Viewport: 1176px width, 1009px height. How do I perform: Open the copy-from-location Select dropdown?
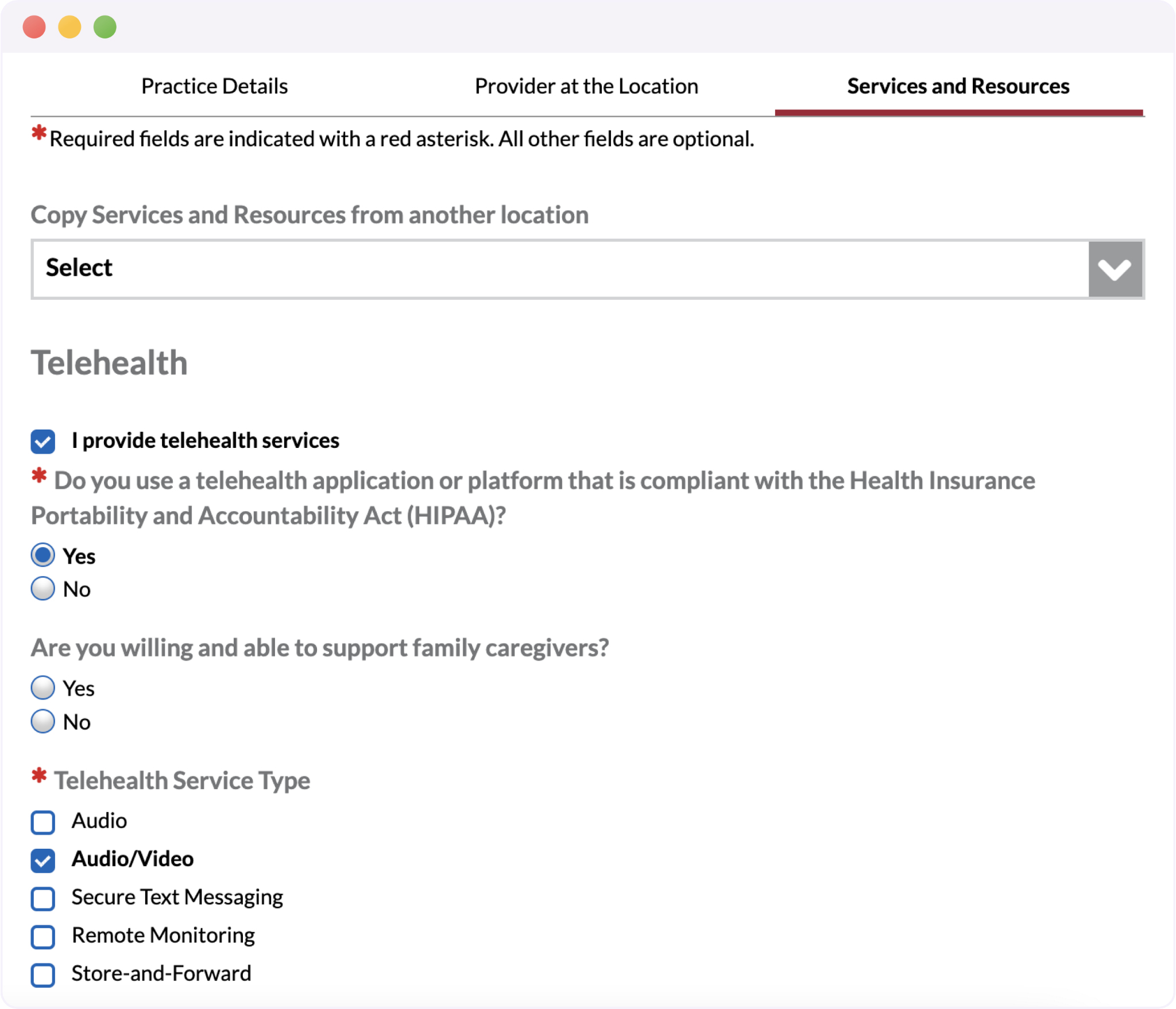[x=560, y=269]
